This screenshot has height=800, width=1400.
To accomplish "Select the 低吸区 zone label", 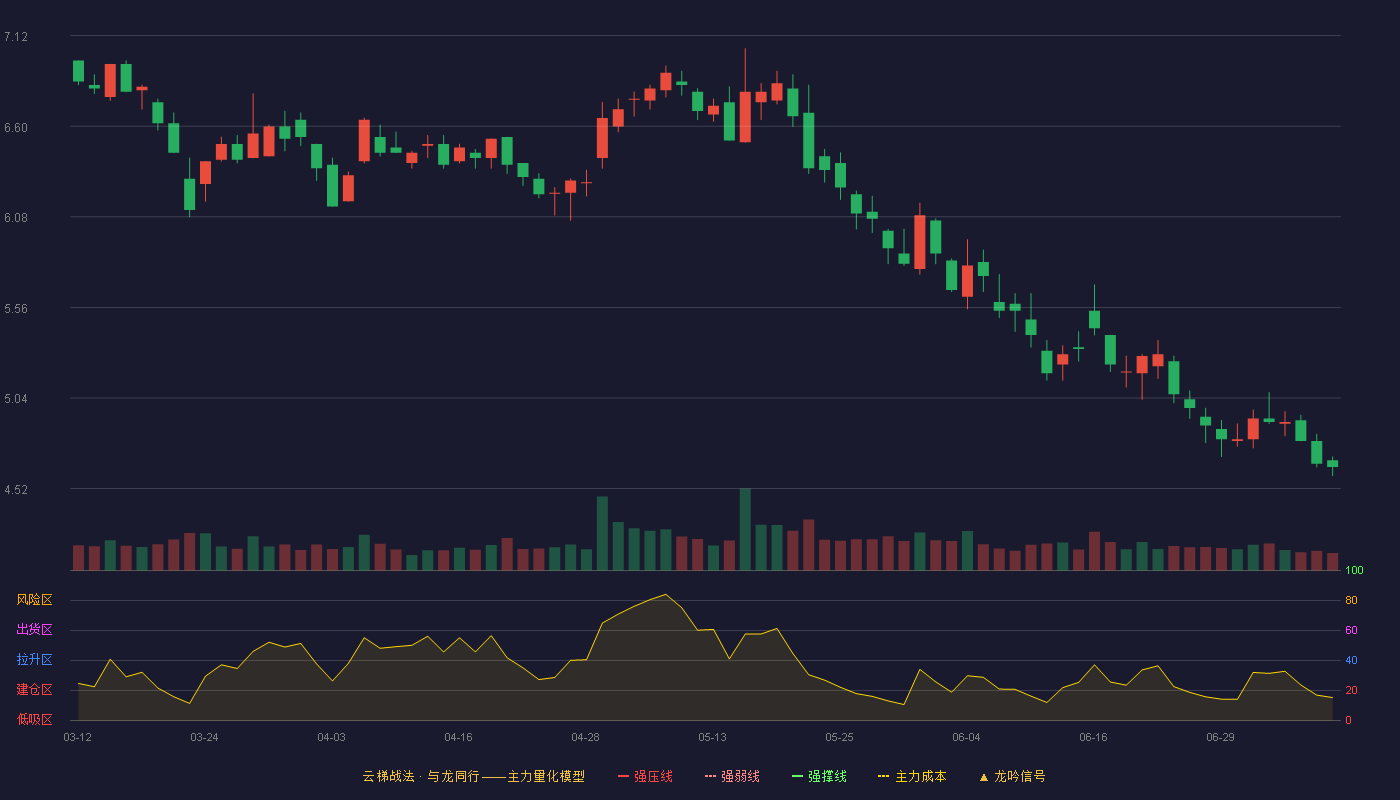I will [35, 719].
